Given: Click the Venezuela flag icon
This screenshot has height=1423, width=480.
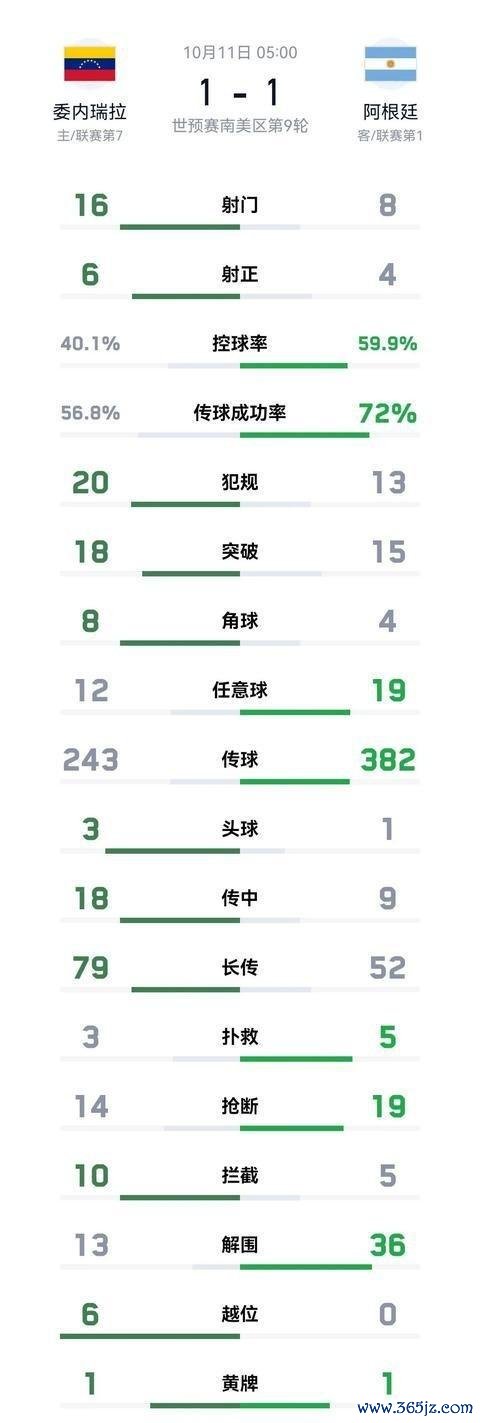Looking at the screenshot, I should pos(90,64).
